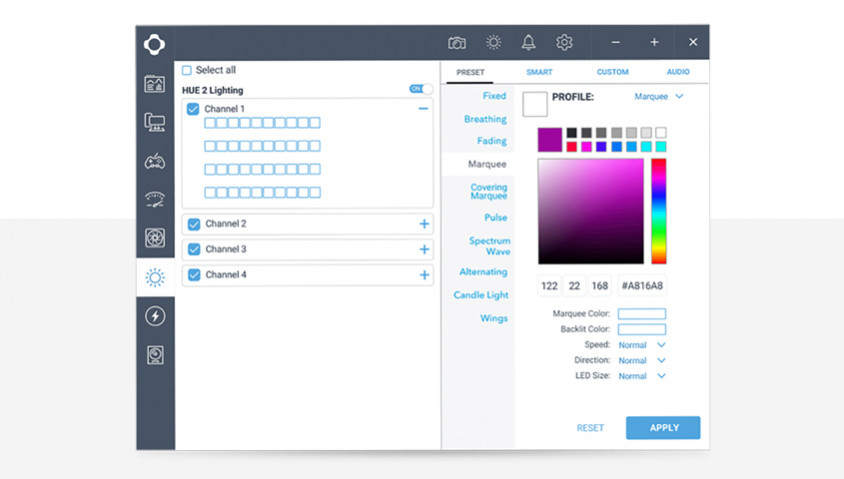Collapse Channel 1 with minus icon
This screenshot has width=844, height=479.
coord(423,109)
